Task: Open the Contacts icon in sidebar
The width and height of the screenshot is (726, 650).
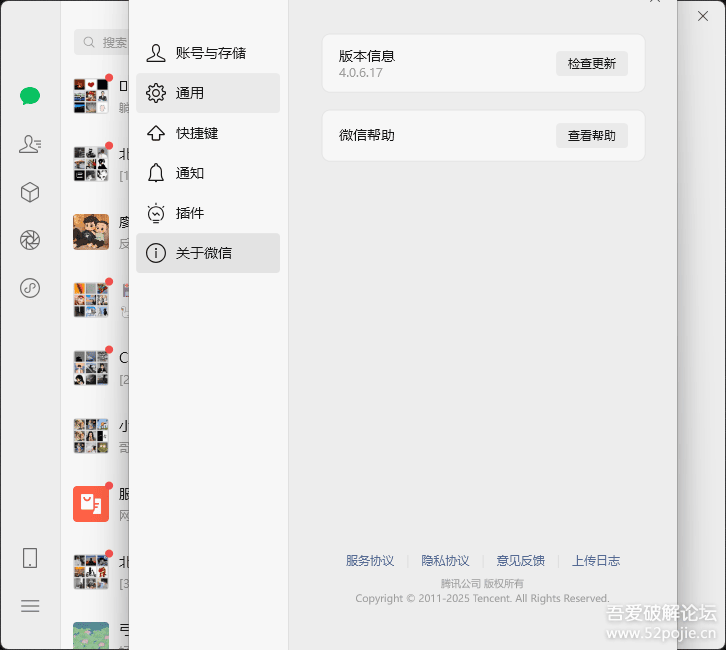Action: [30, 144]
